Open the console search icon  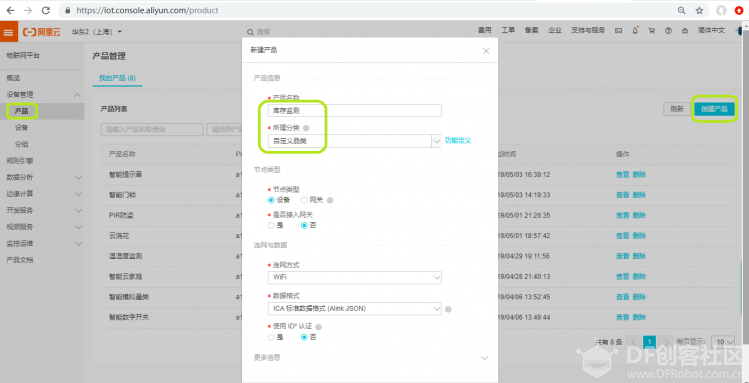(x=251, y=32)
